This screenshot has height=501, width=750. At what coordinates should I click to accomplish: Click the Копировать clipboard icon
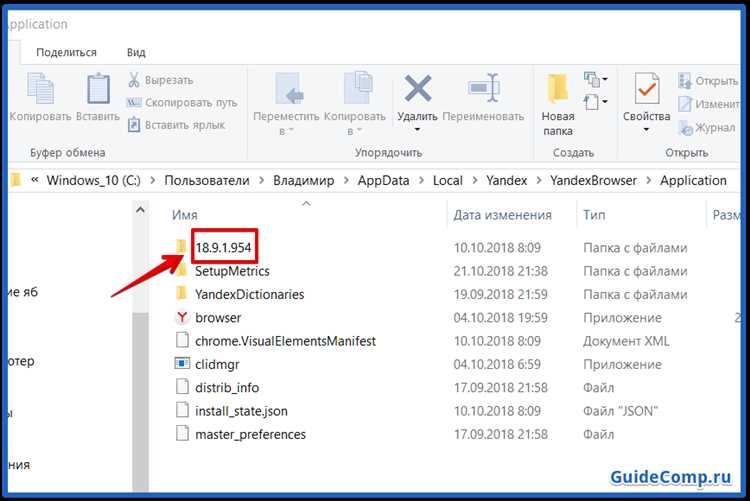[40, 88]
